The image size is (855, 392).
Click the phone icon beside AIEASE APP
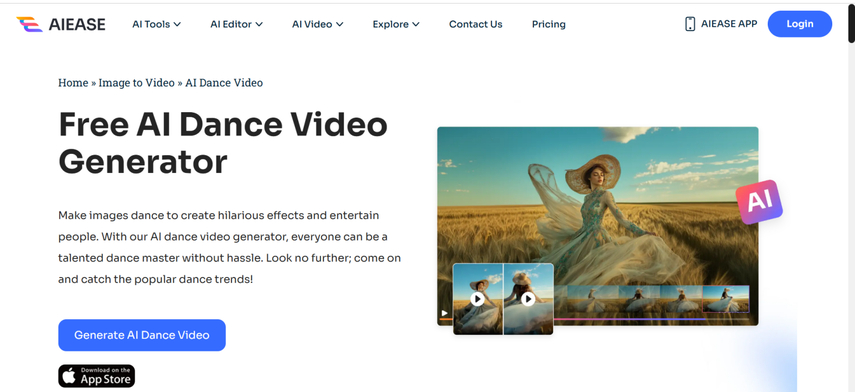690,24
